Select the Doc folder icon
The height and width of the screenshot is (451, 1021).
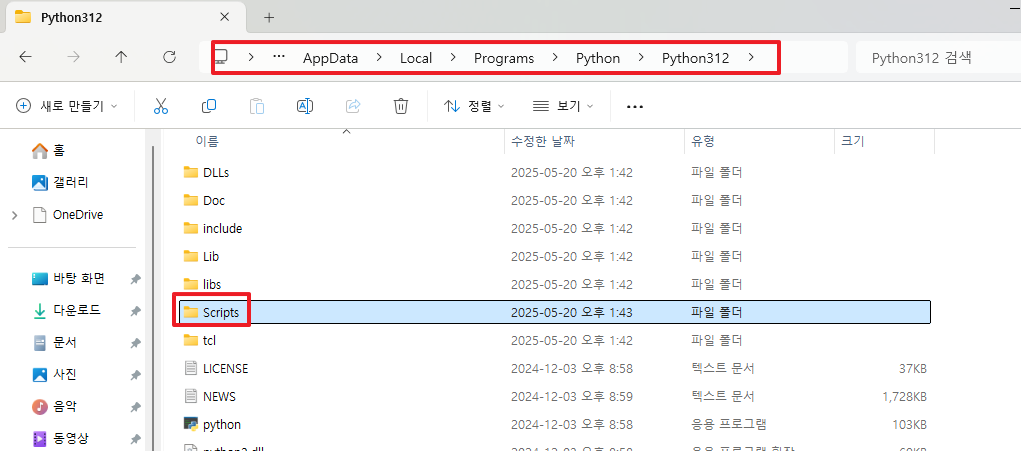[190, 200]
